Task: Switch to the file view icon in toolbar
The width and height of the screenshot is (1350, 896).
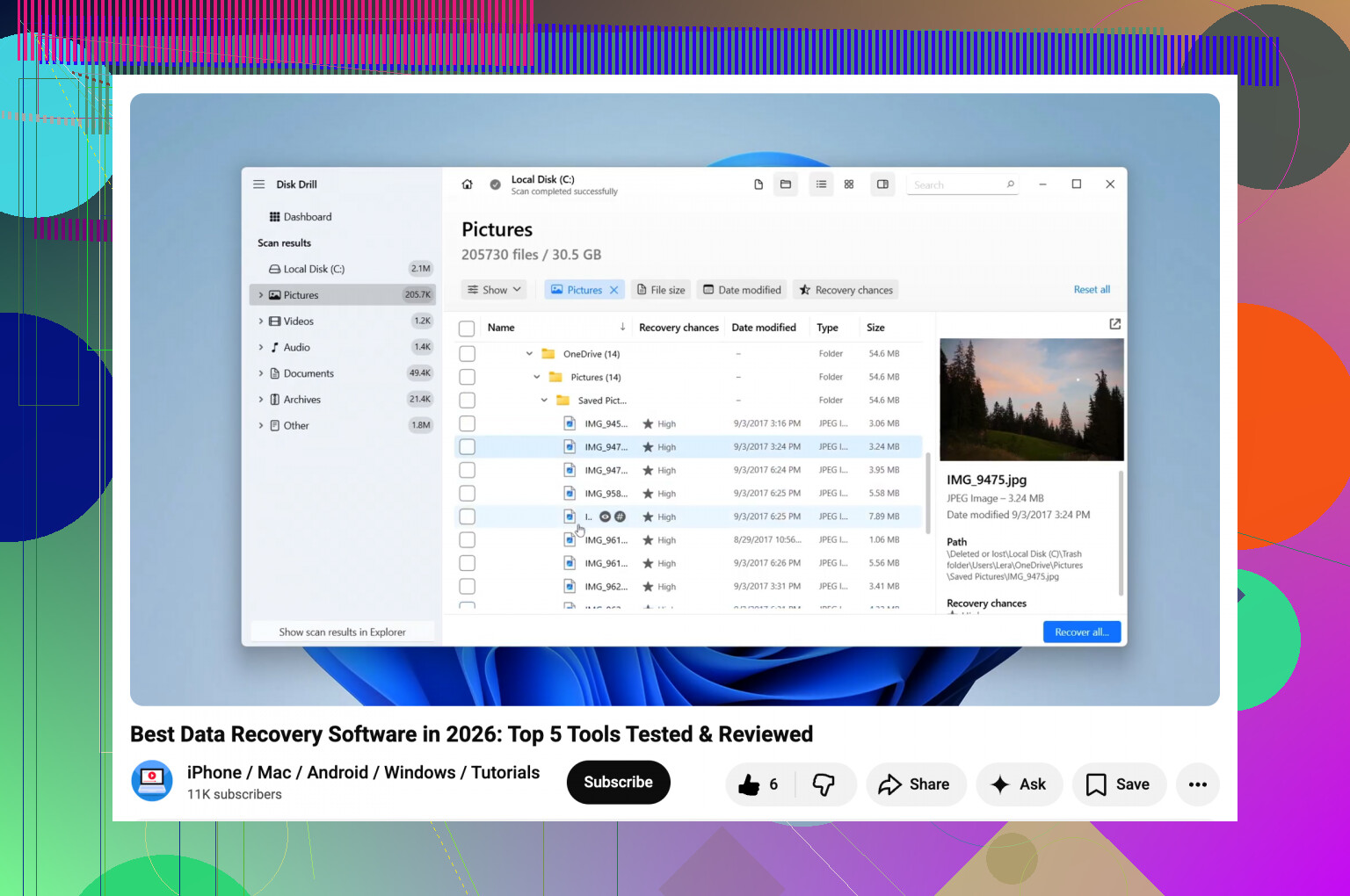Action: click(x=758, y=184)
